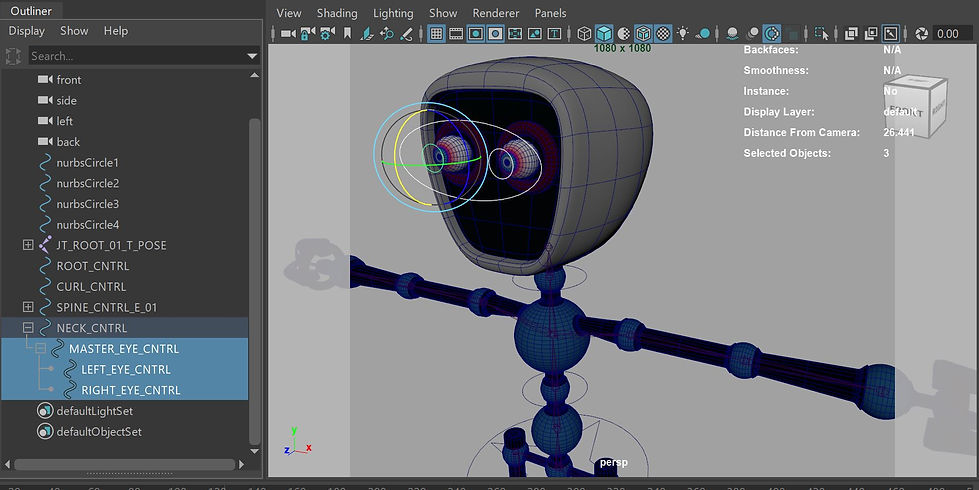Image resolution: width=979 pixels, height=490 pixels.
Task: Select LEFT_EYE_CNTRL in the Outliner
Action: [125, 370]
